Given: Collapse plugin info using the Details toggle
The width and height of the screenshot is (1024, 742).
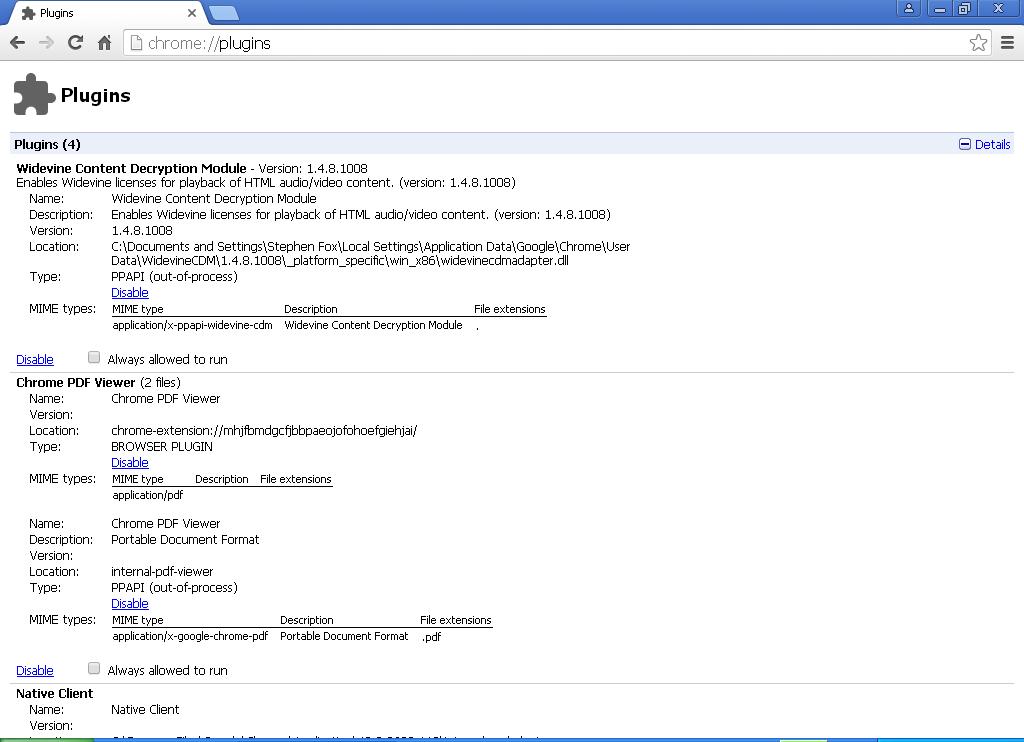Looking at the screenshot, I should [984, 144].
